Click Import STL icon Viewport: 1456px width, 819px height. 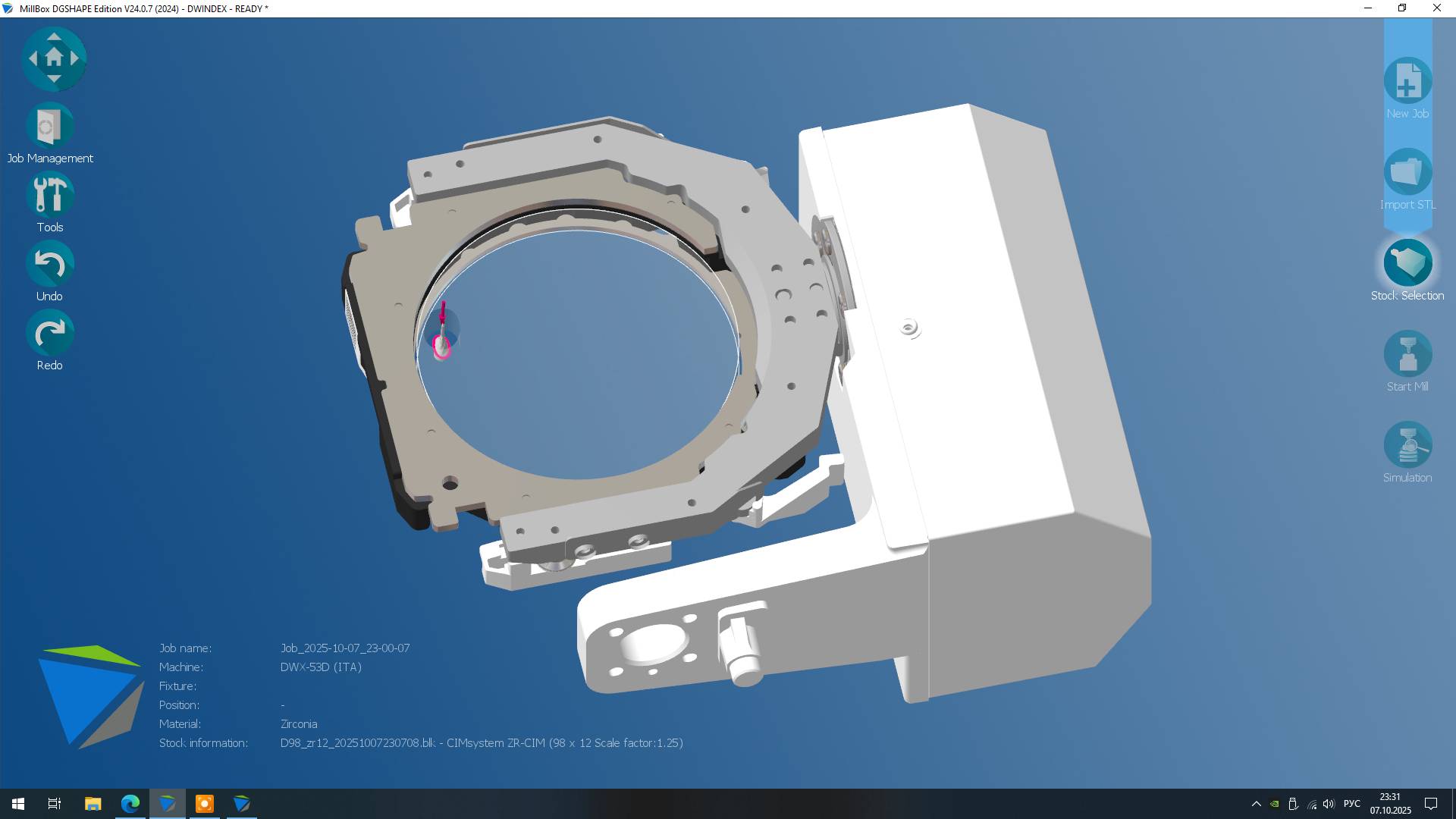tap(1407, 172)
